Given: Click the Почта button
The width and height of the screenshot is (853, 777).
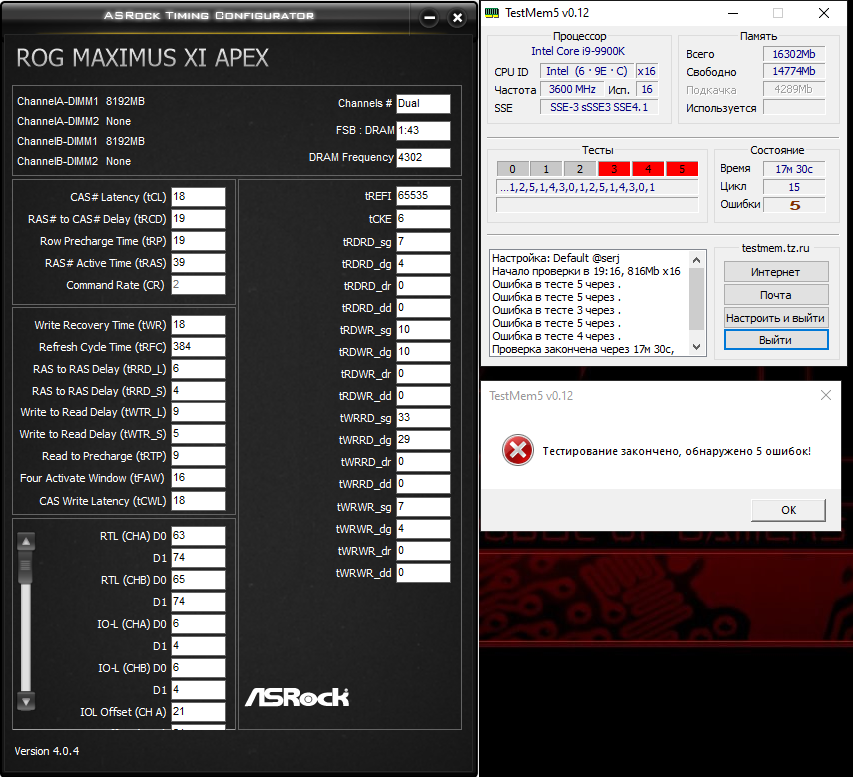Looking at the screenshot, I should click(x=776, y=295).
